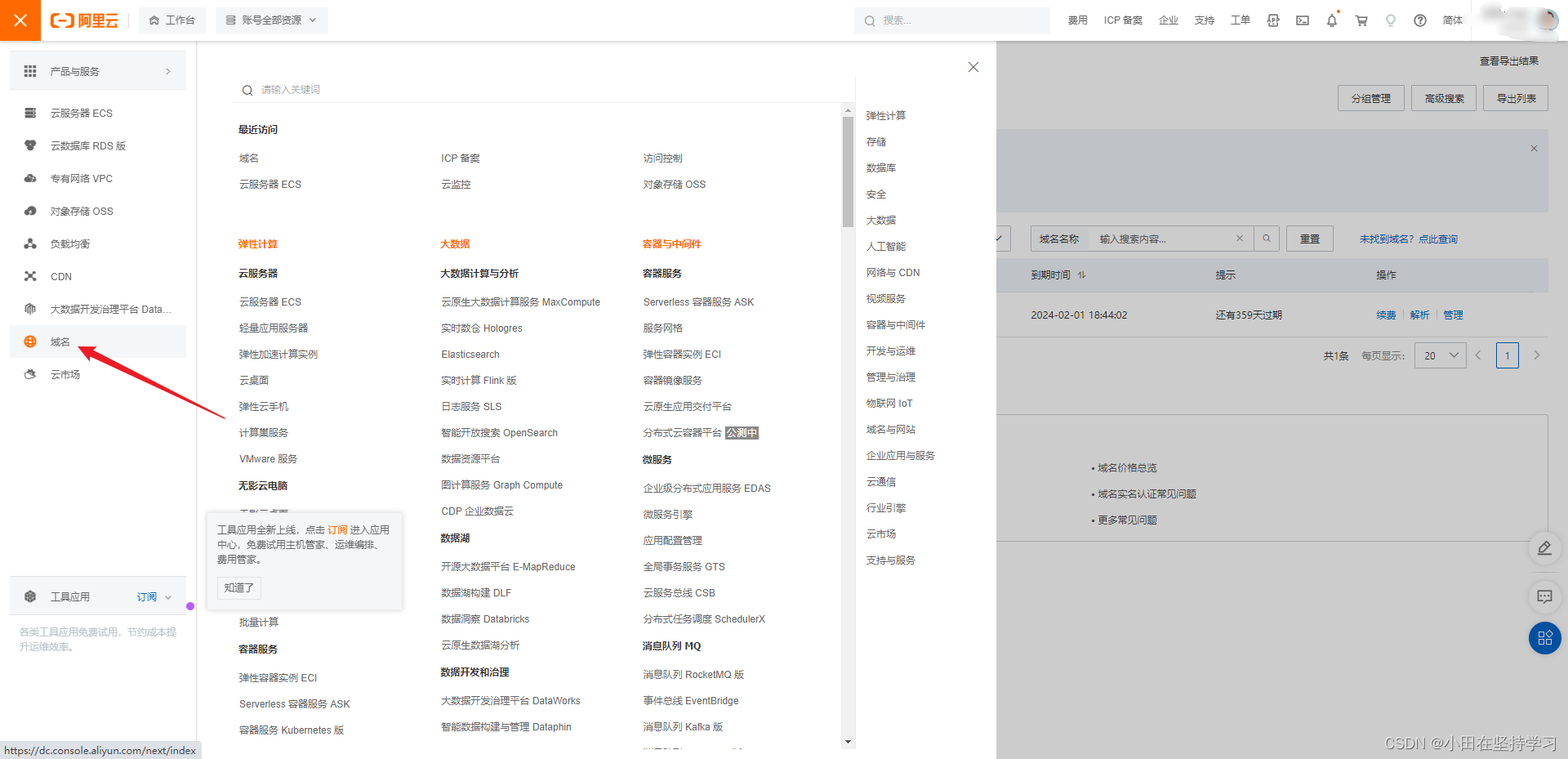Click the 知道了 button
The height and width of the screenshot is (759, 1568).
point(239,587)
